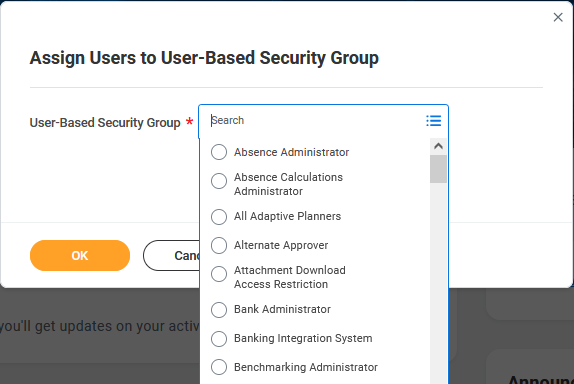This screenshot has height=384, width=574.
Task: Close the Assign Users dialog with X
Action: tap(558, 17)
